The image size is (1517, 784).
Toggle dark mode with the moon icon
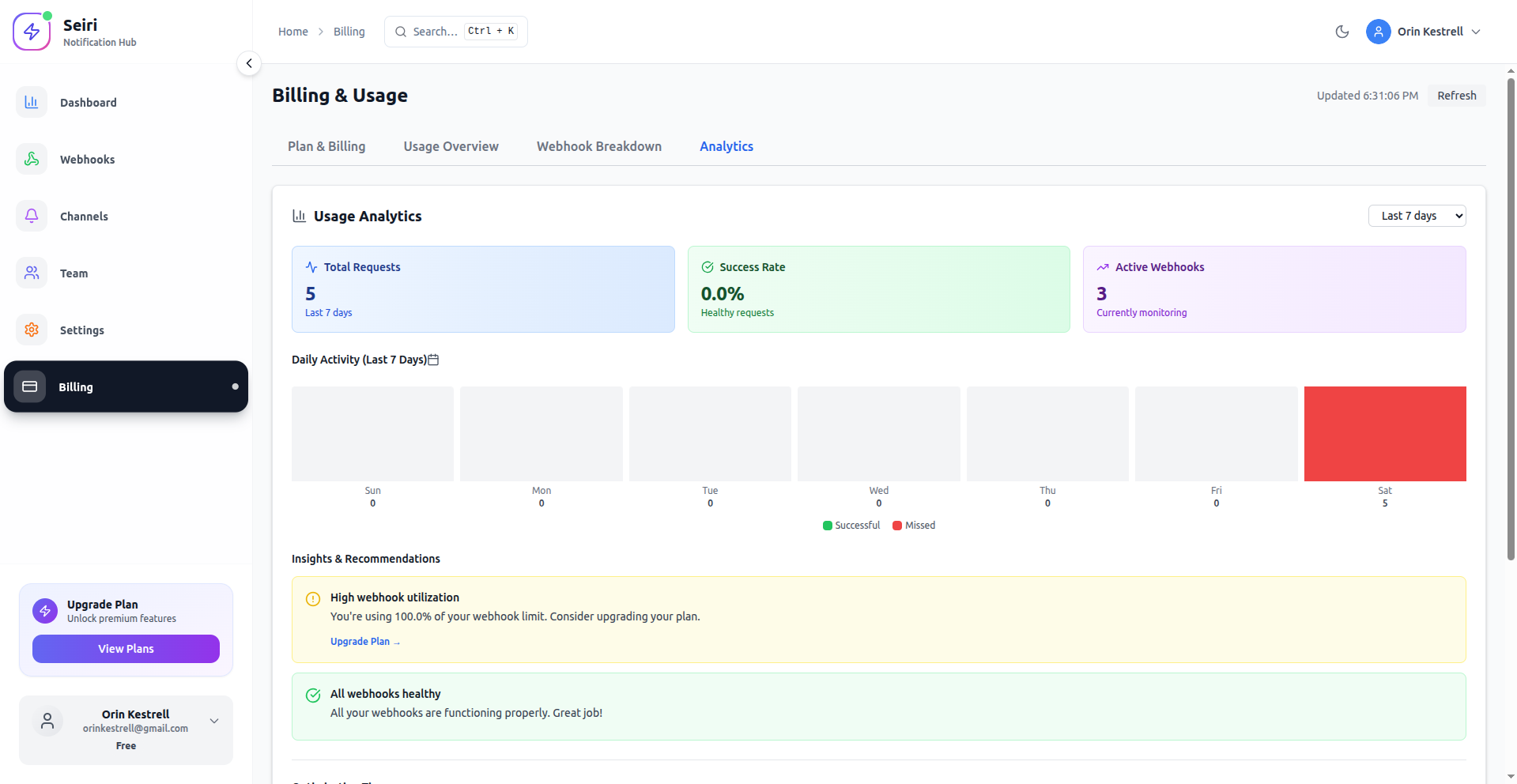1342,32
